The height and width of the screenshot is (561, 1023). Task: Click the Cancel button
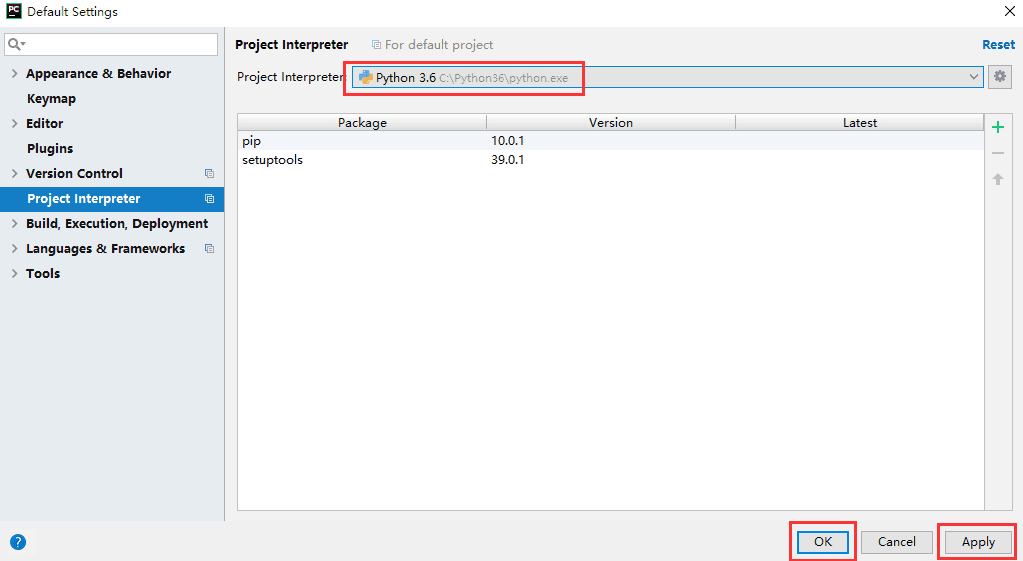click(896, 541)
